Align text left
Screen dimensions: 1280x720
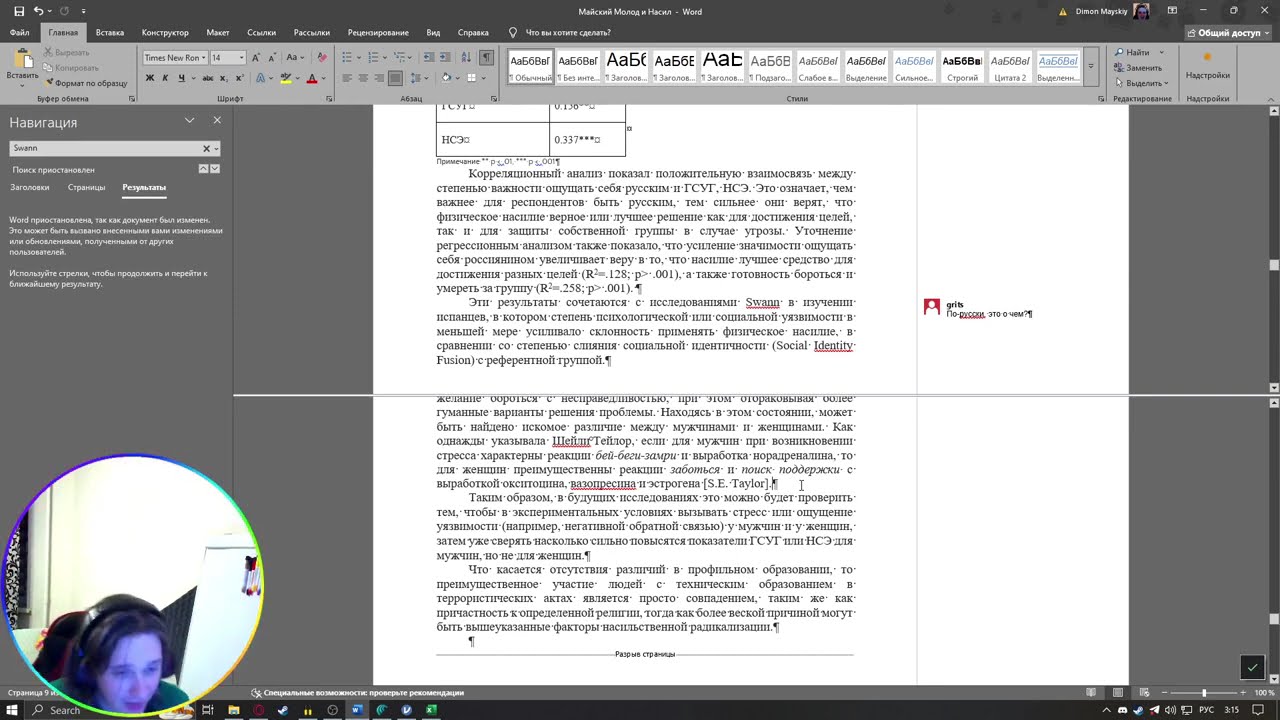(x=348, y=78)
